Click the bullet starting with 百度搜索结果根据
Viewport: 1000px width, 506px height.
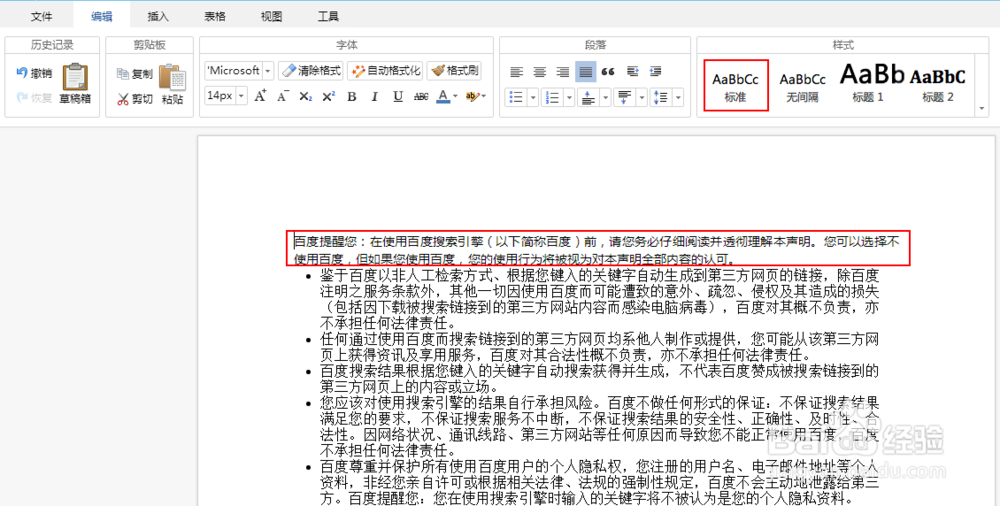tap(599, 378)
